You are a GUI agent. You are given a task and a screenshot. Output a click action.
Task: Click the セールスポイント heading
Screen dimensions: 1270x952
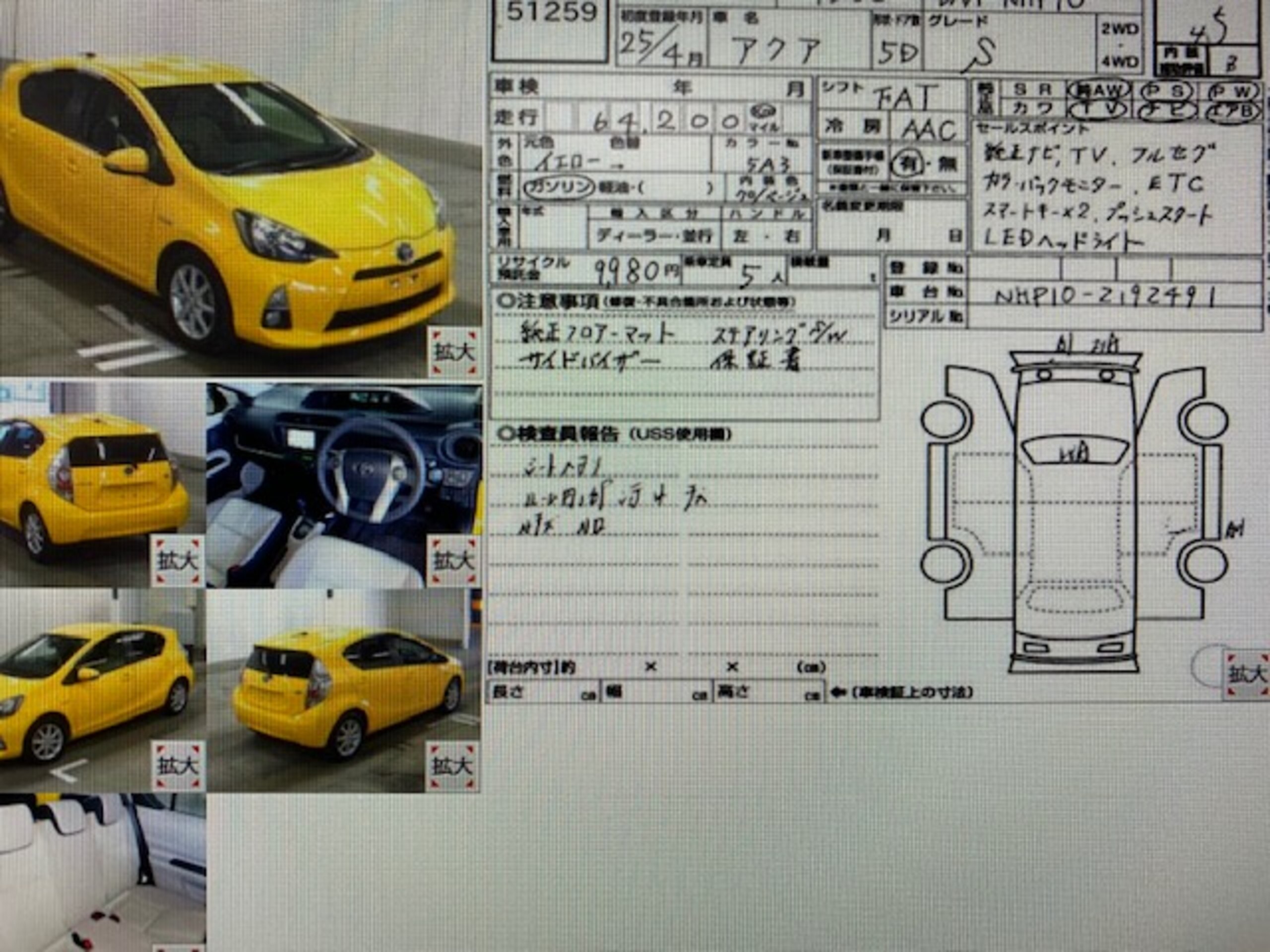point(1032,128)
